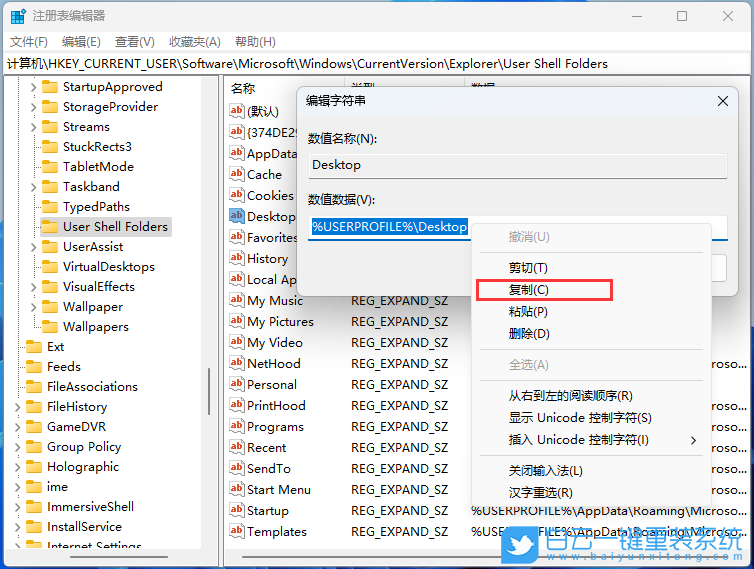Click the string icon next to Startup value

pyautogui.click(x=237, y=510)
